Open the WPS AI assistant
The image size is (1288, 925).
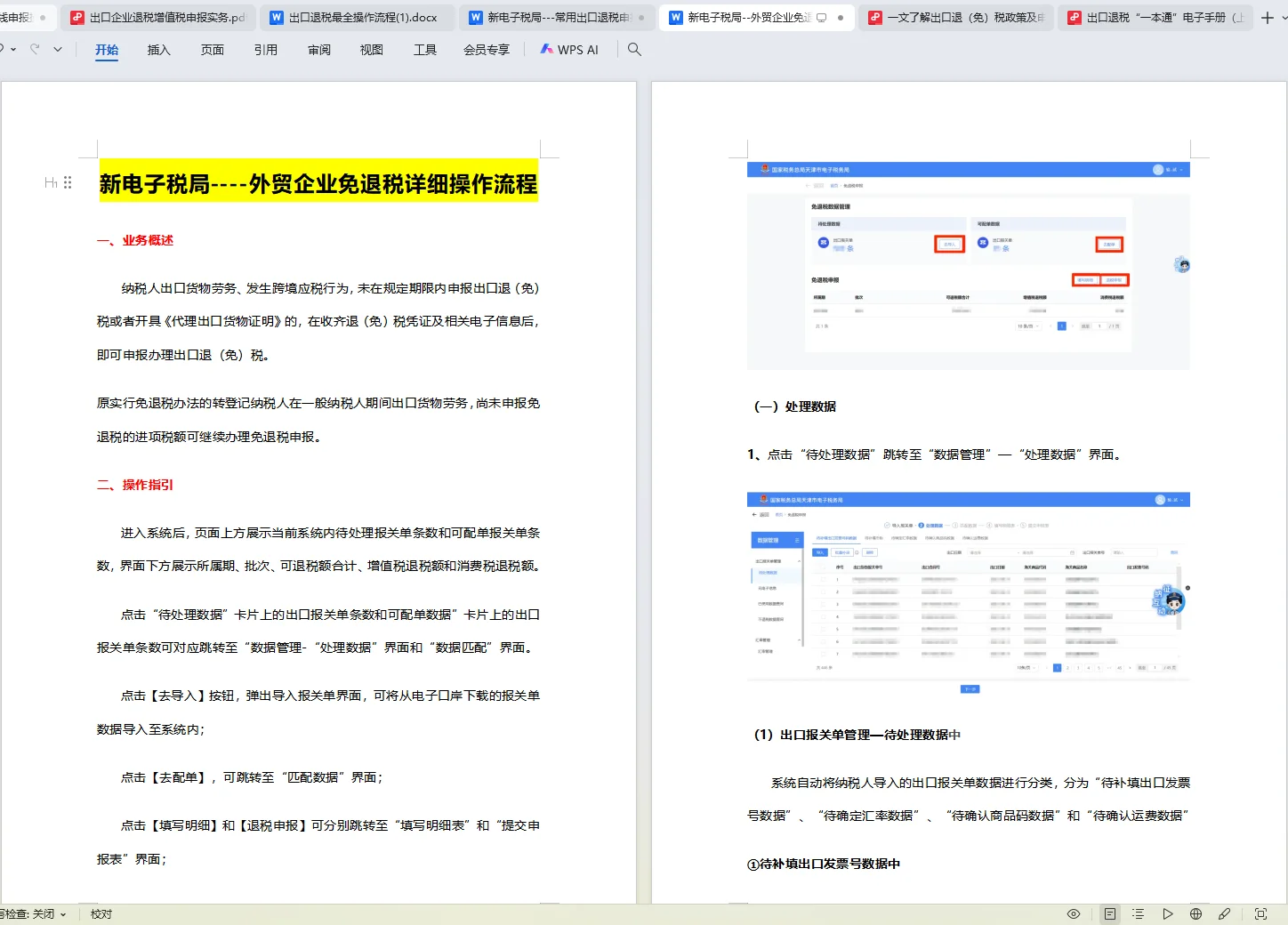tap(569, 49)
